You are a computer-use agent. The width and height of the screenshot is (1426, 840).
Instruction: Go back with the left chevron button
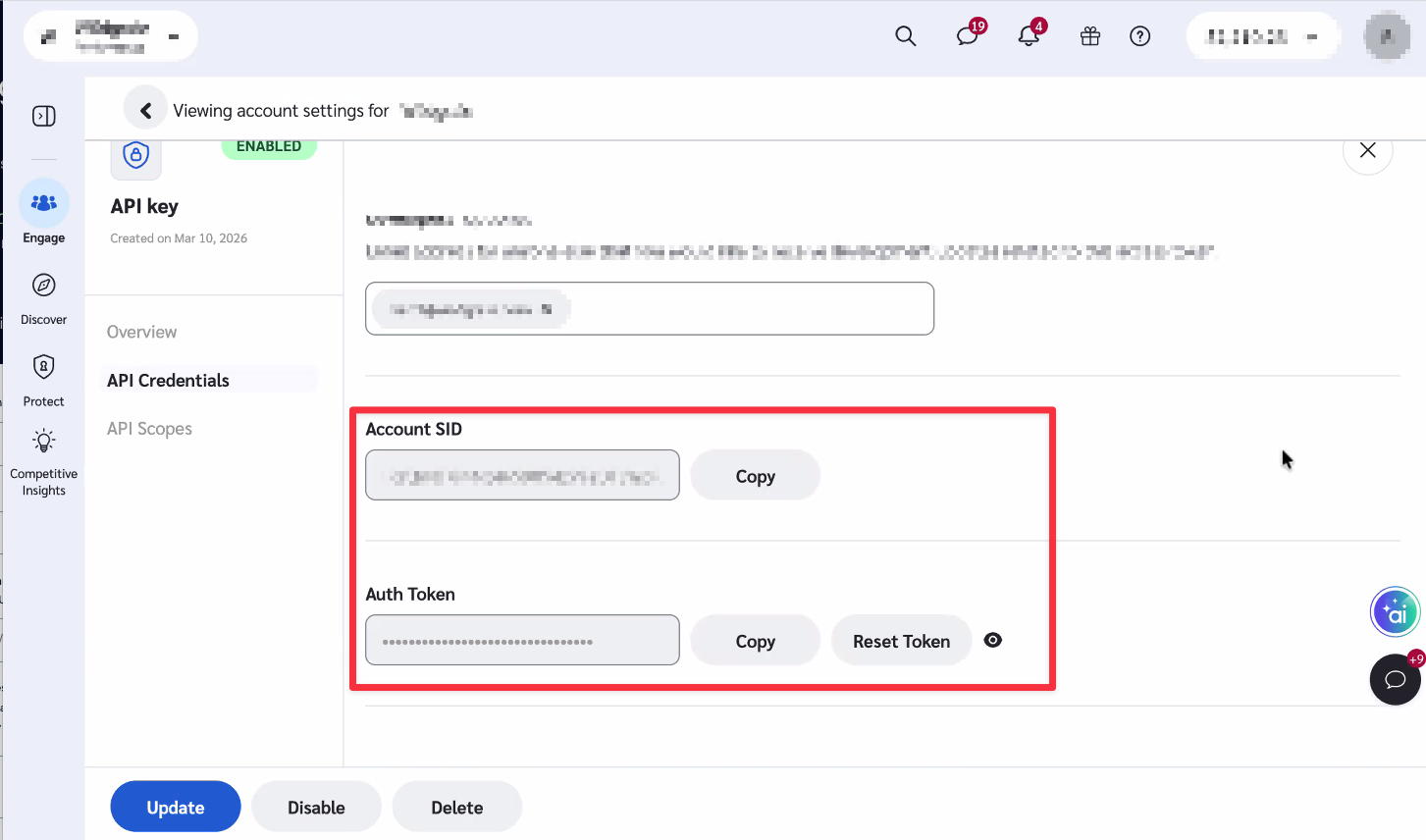[145, 110]
